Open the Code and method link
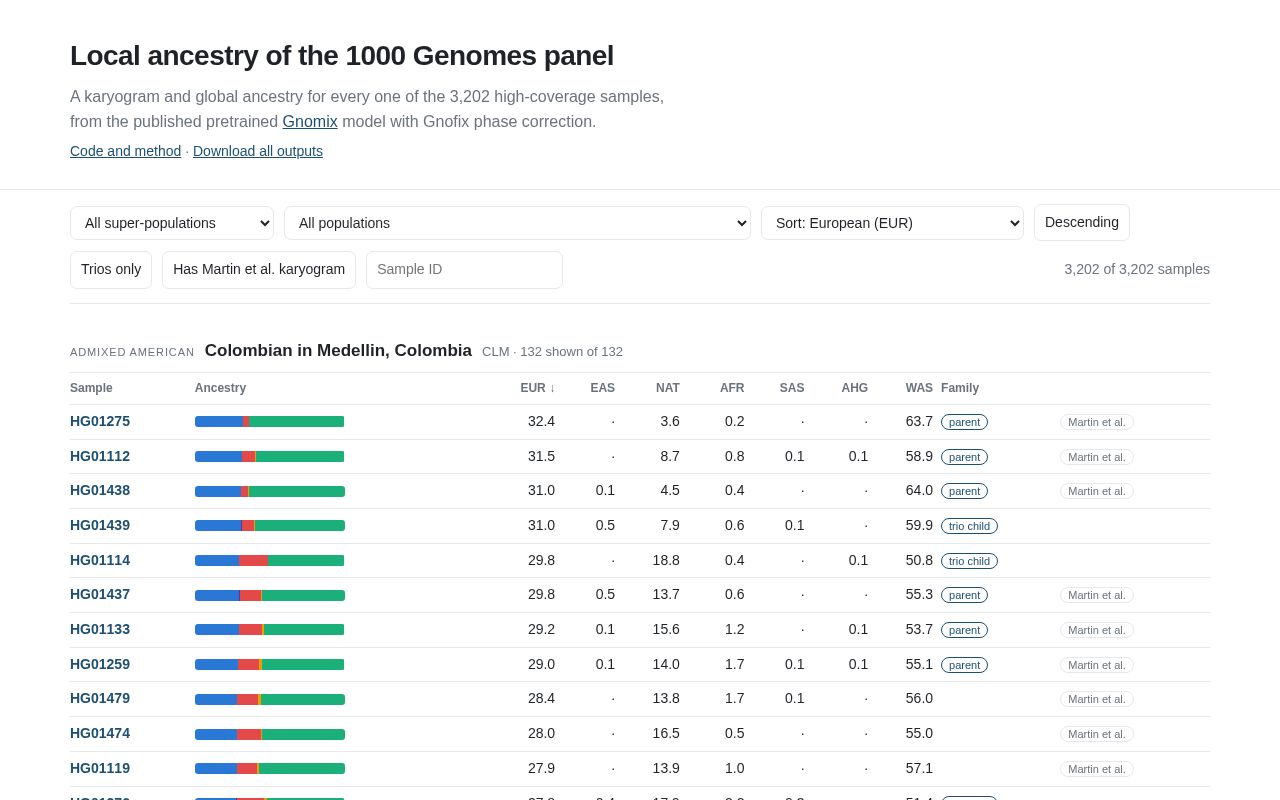Screen dimensions: 1280x800 (126, 151)
